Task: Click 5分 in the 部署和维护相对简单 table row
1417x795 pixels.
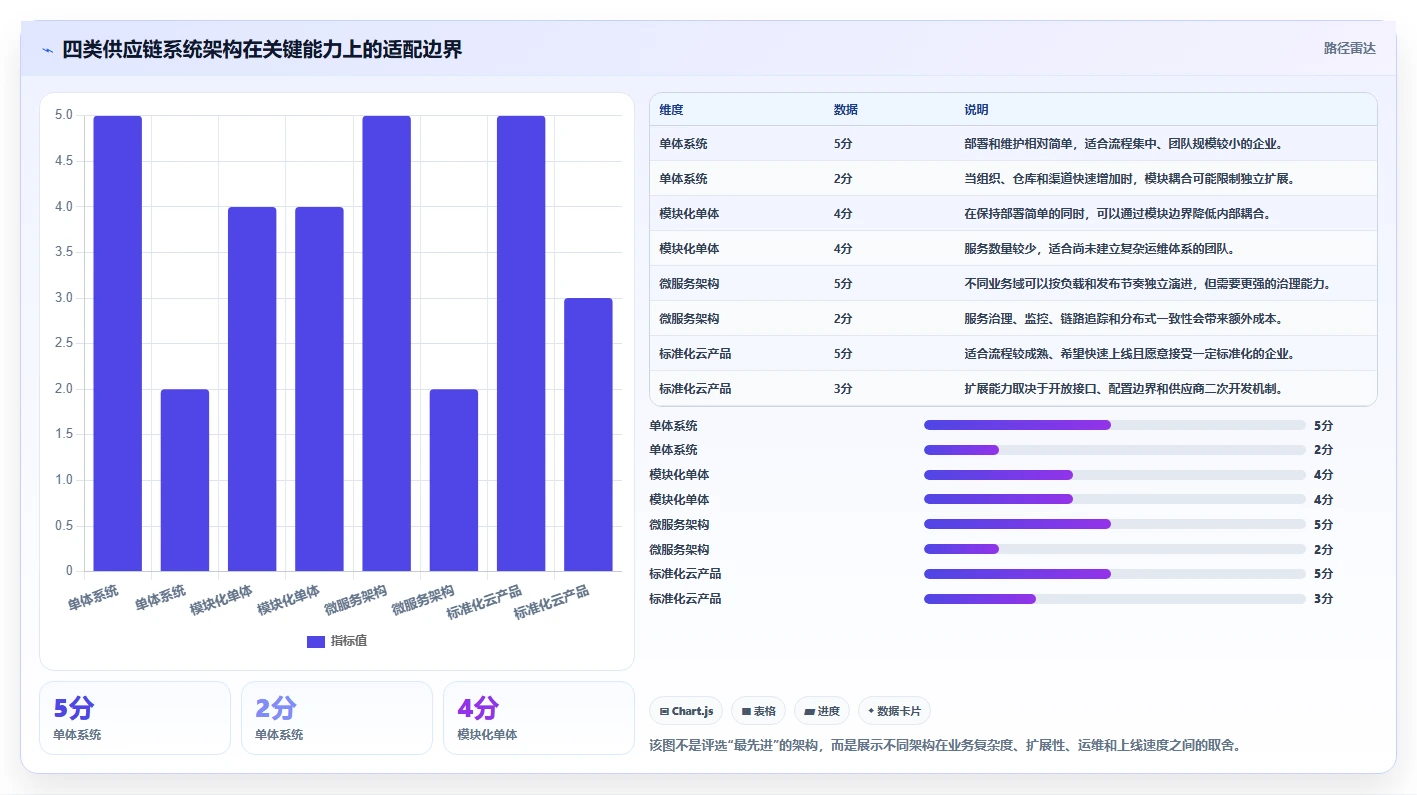Action: pyautogui.click(x=843, y=144)
